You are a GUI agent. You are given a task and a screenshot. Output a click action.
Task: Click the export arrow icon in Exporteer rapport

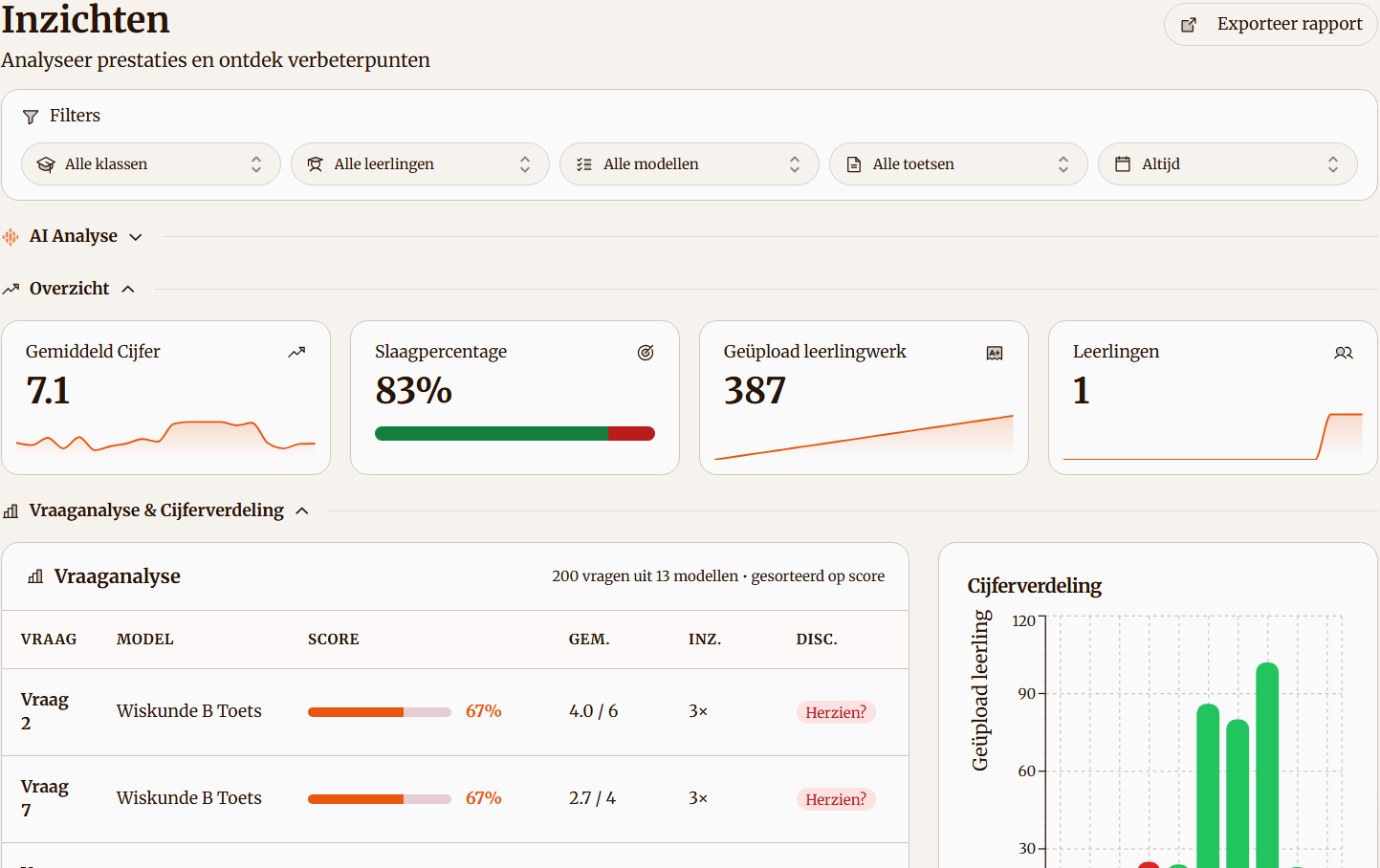point(1189,25)
